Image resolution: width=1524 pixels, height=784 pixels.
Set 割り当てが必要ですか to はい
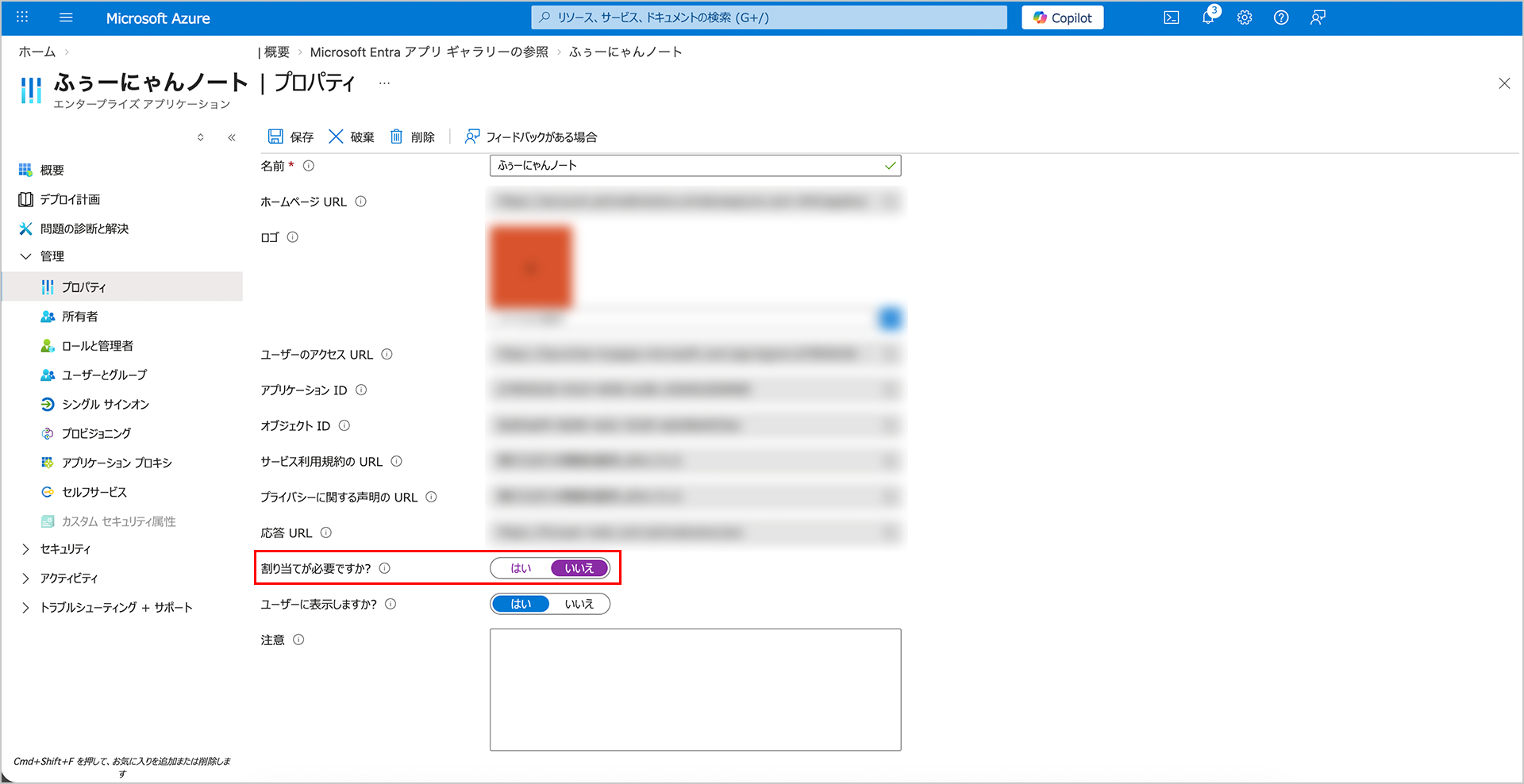521,568
